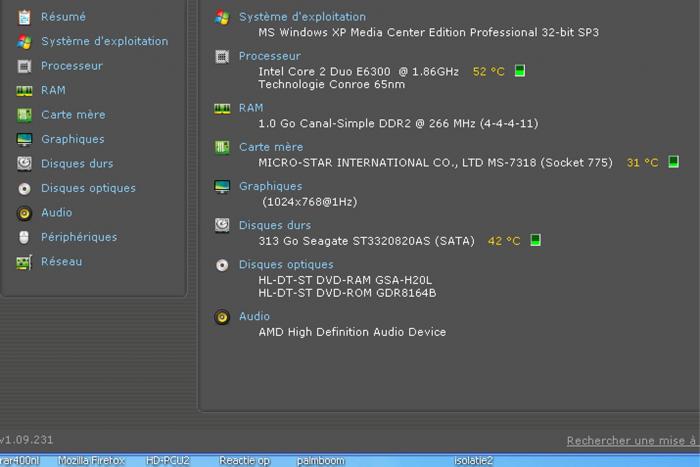Click the Windows flag icon in sidebar

(x=25, y=42)
